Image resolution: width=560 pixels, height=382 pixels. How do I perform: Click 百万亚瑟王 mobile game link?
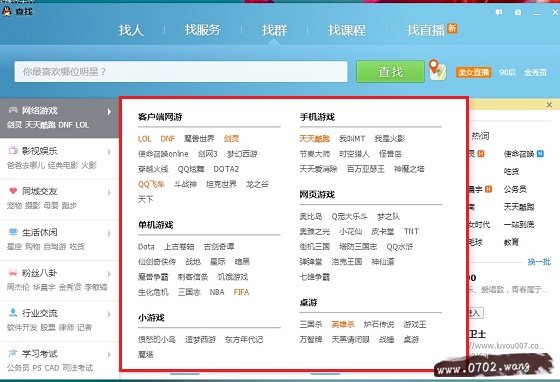(365, 169)
